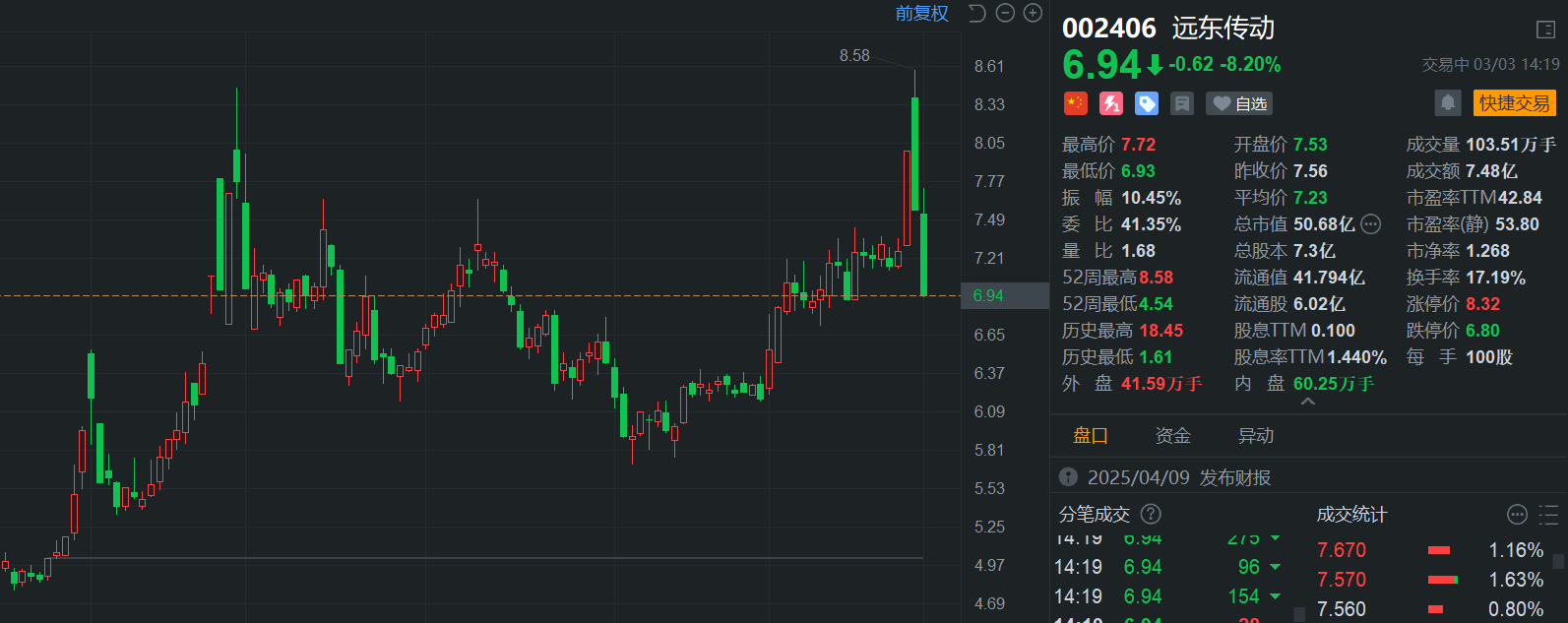
Task: Collapse the quote details with chevron
Action: [x=1307, y=402]
